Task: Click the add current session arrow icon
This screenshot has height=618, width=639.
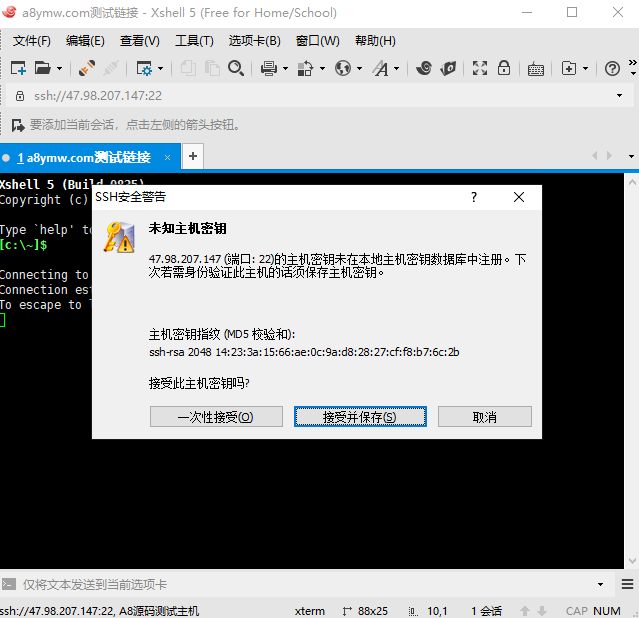Action: [x=18, y=125]
